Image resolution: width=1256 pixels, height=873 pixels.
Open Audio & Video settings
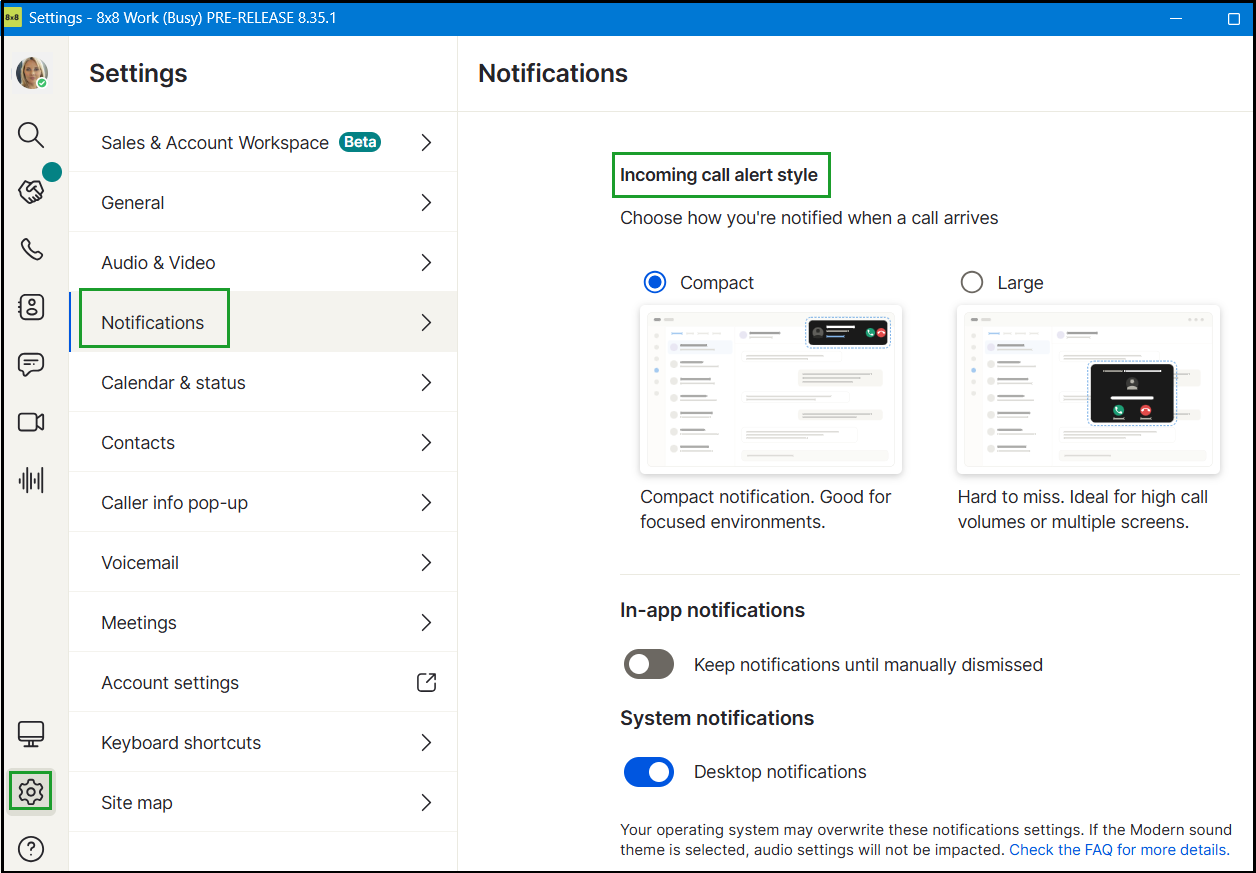(263, 262)
